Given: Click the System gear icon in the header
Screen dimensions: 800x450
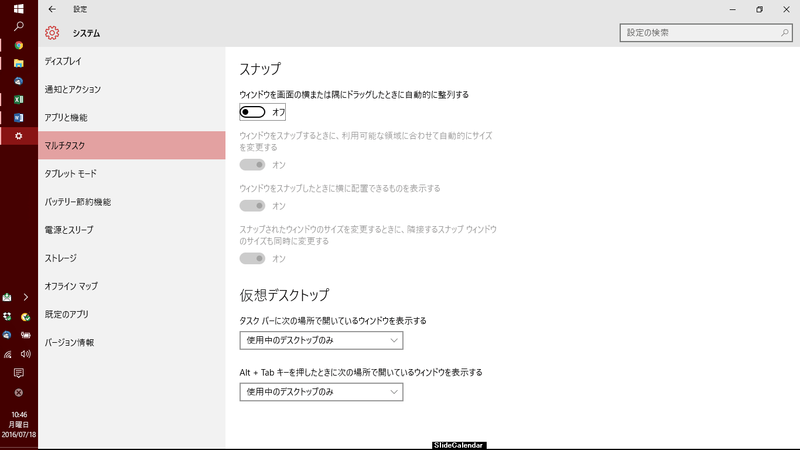Looking at the screenshot, I should 52,33.
